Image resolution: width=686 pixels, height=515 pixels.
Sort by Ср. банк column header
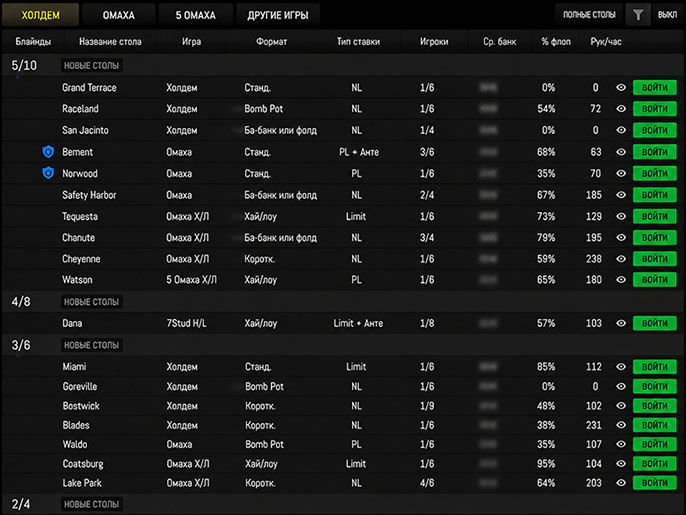point(499,42)
